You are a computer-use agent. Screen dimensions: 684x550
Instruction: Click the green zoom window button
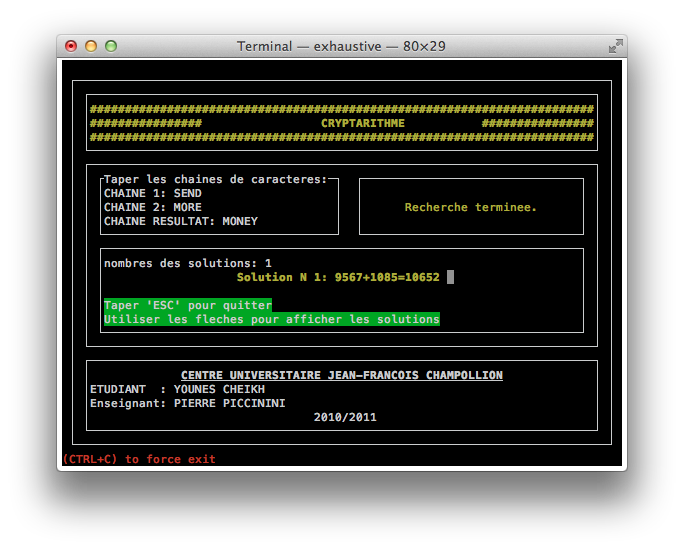[111, 46]
